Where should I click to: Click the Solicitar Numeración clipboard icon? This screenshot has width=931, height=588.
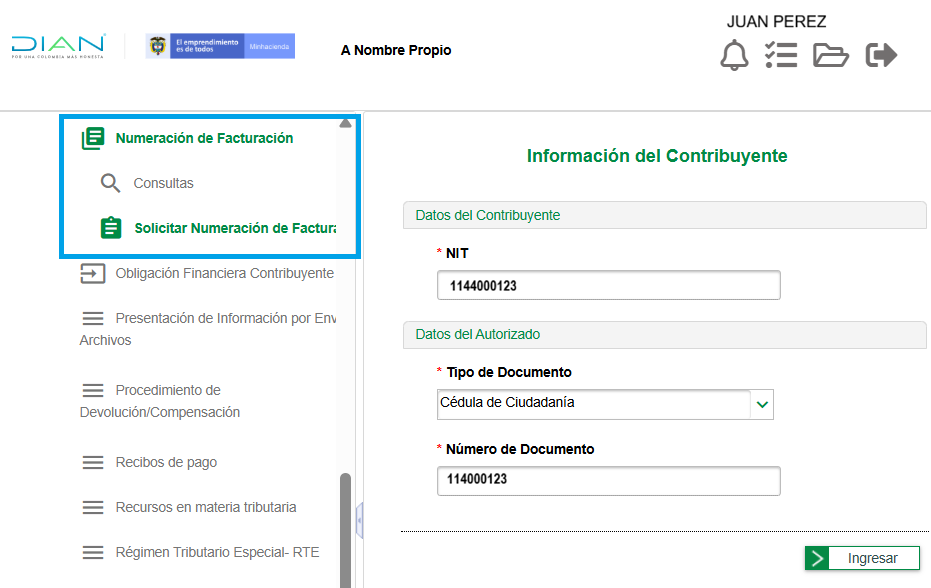[111, 229]
